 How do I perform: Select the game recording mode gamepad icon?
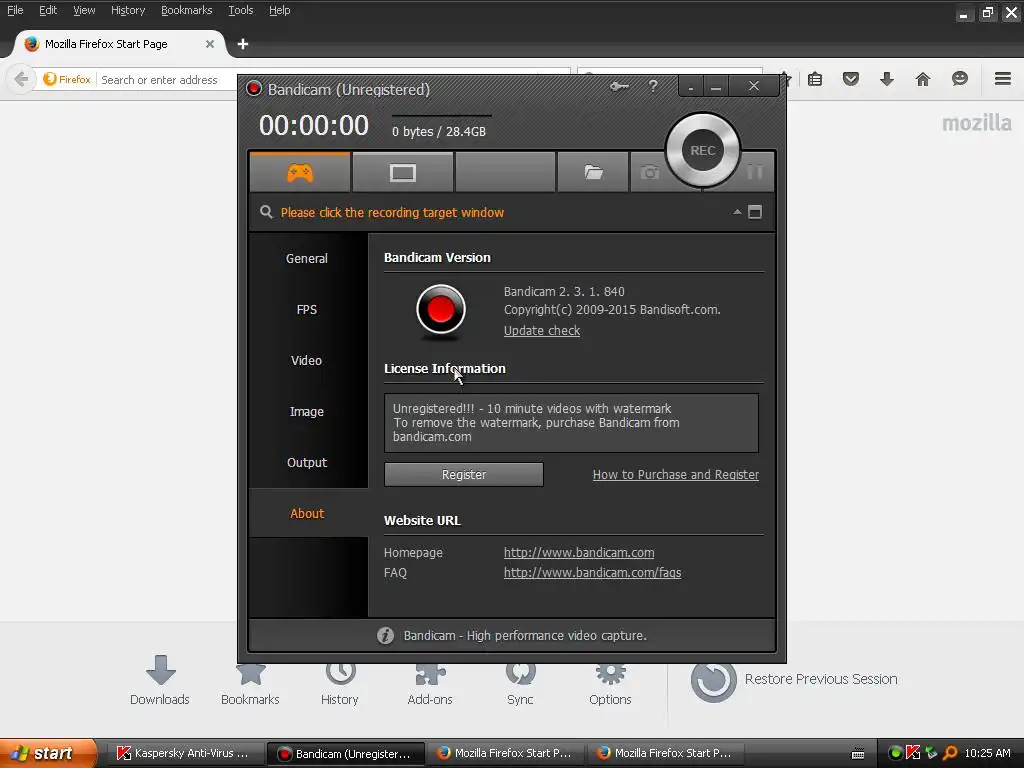pos(300,172)
